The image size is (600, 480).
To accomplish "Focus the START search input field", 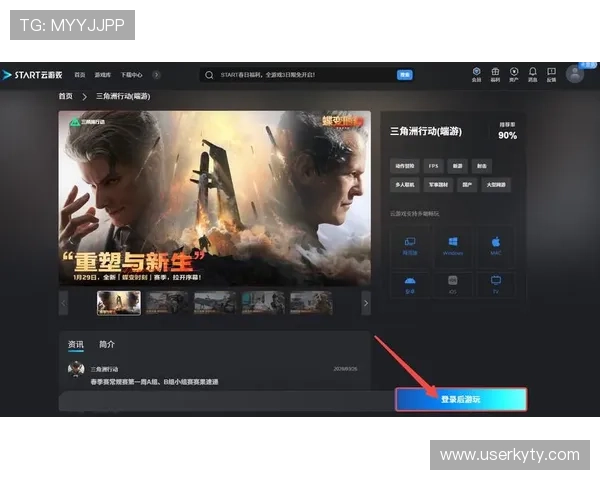I will click(306, 75).
